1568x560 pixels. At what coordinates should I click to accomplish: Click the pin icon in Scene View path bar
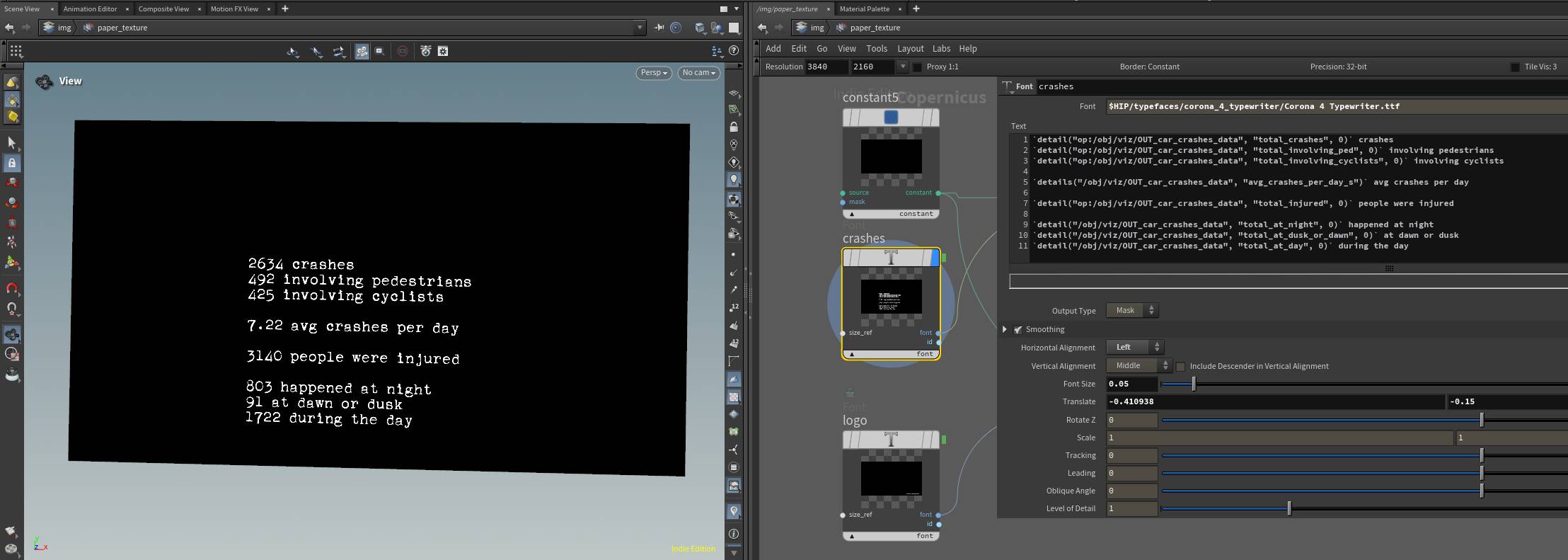pyautogui.click(x=659, y=28)
